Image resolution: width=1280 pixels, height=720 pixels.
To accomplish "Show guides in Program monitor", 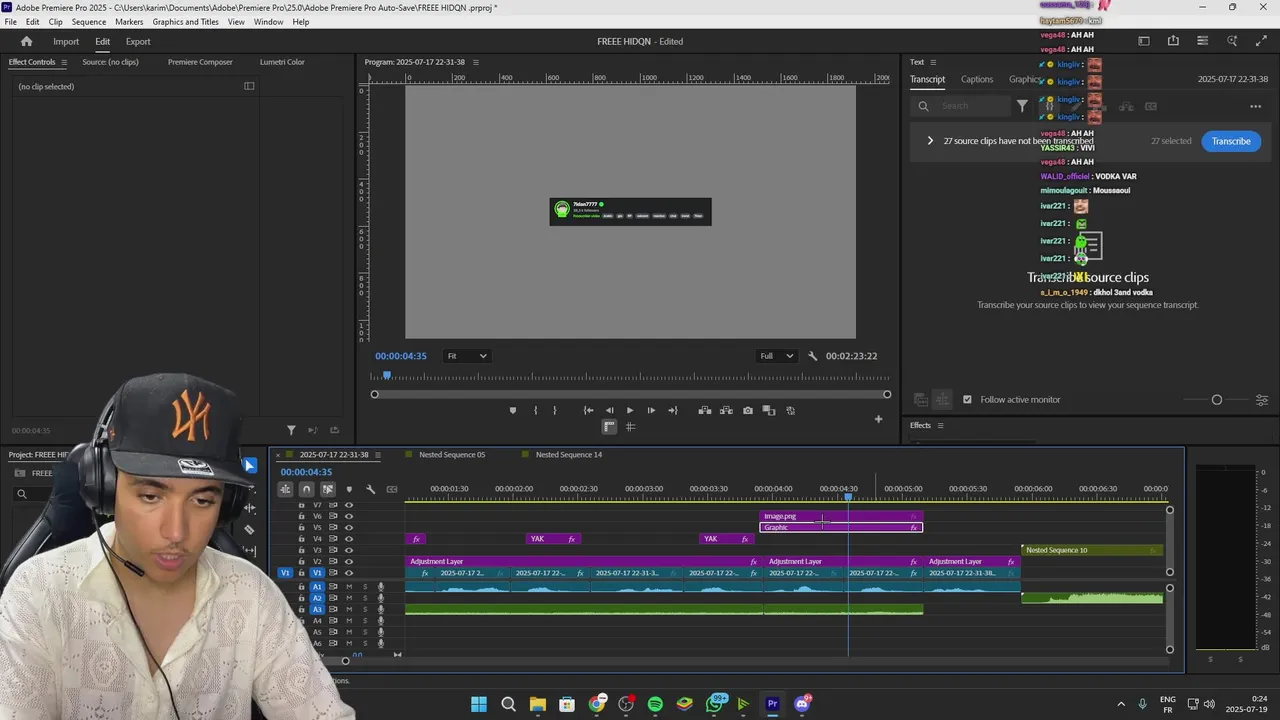I will coord(630,427).
